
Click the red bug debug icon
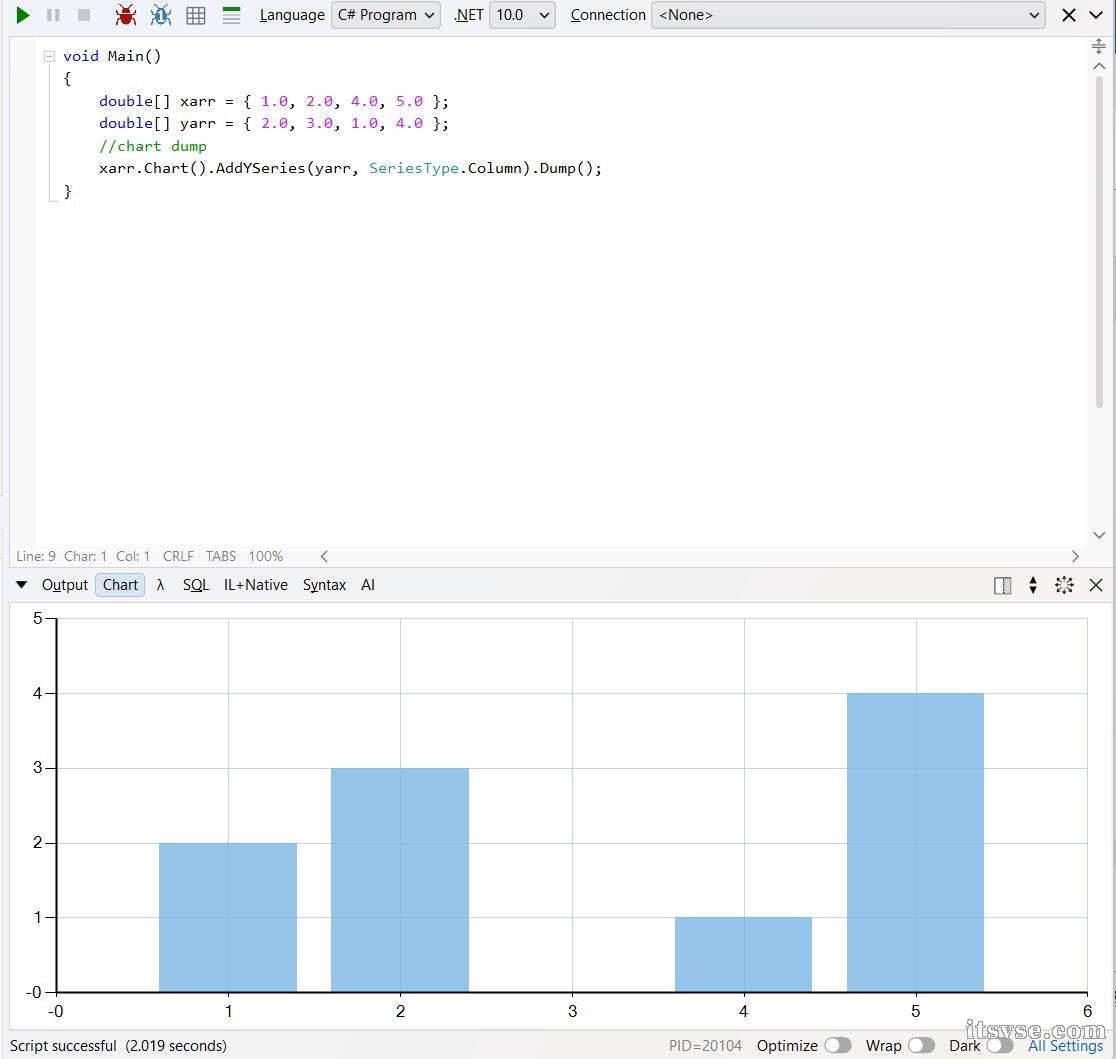pos(125,15)
